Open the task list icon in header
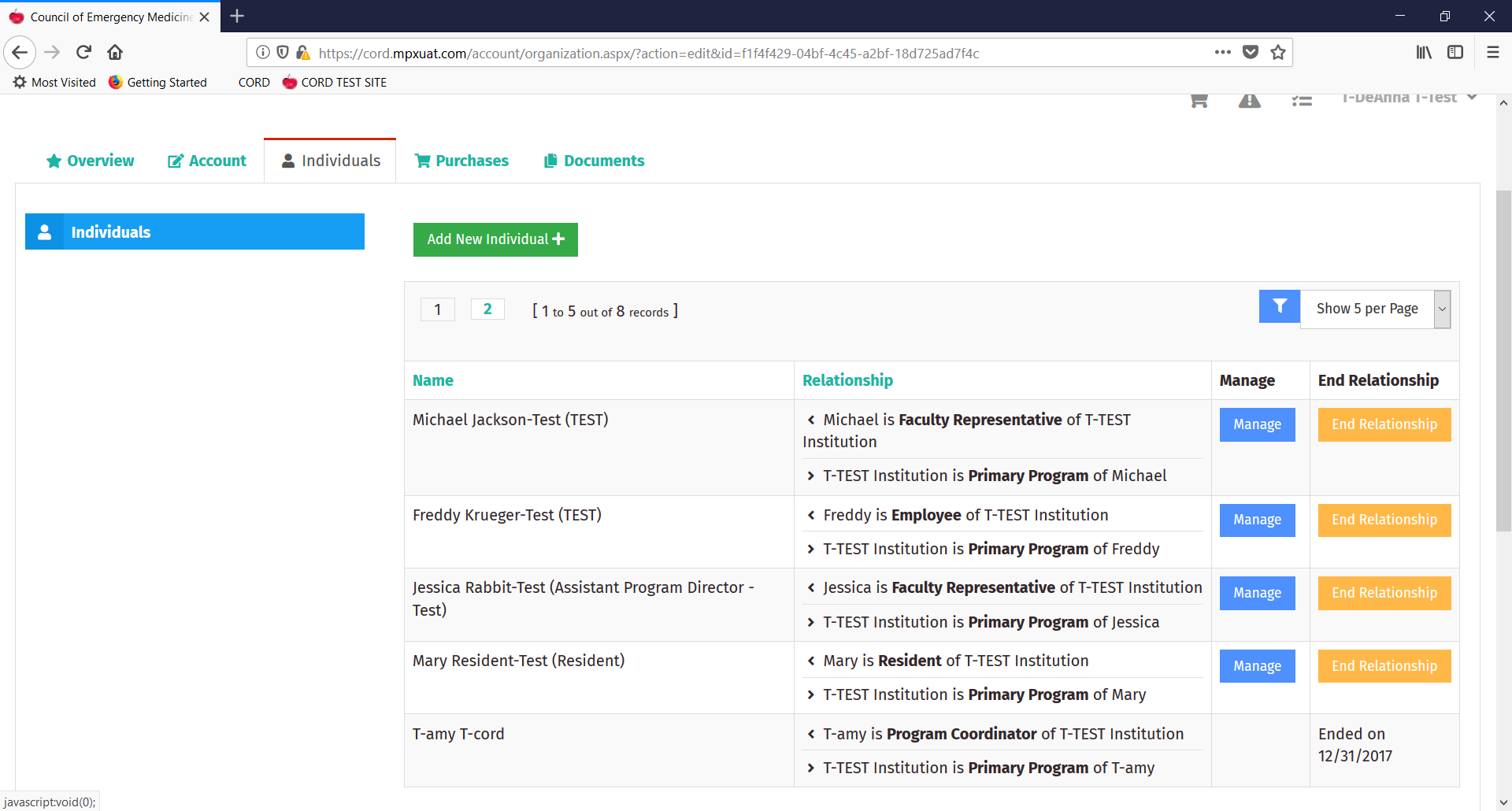 click(1302, 101)
